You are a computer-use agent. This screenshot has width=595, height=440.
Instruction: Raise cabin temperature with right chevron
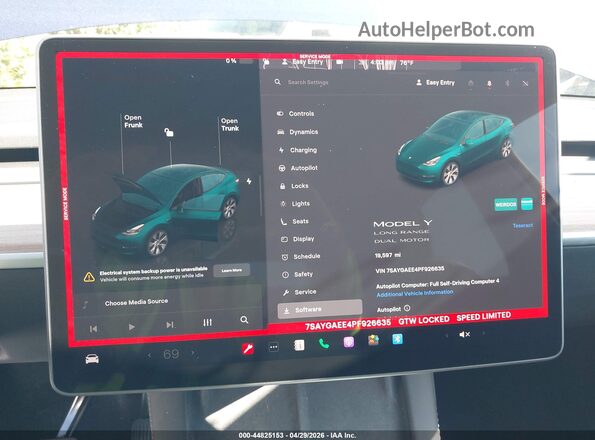pyautogui.click(x=194, y=353)
